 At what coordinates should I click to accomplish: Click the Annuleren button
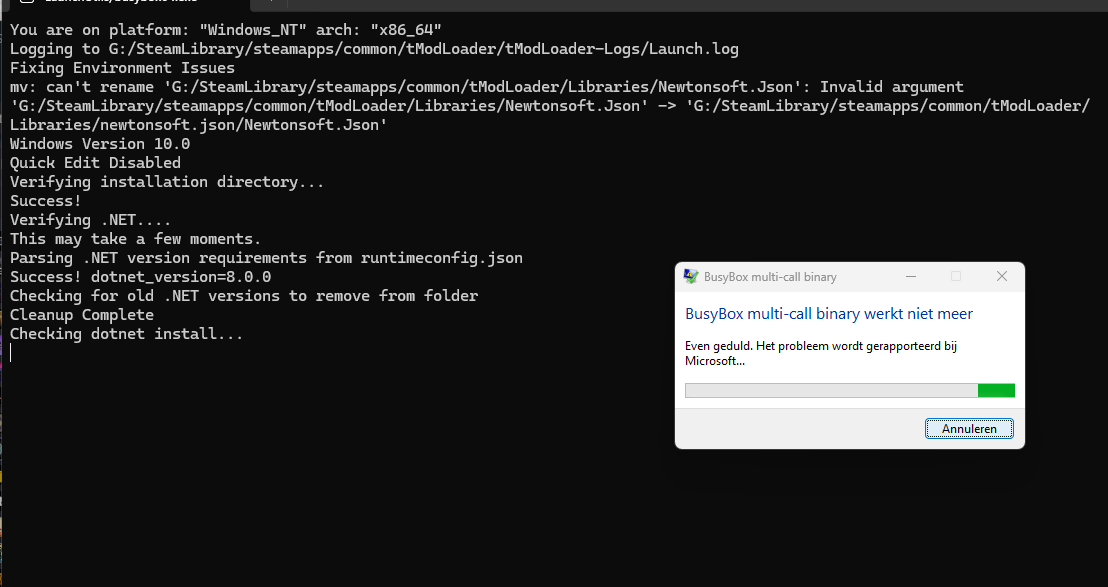point(969,429)
